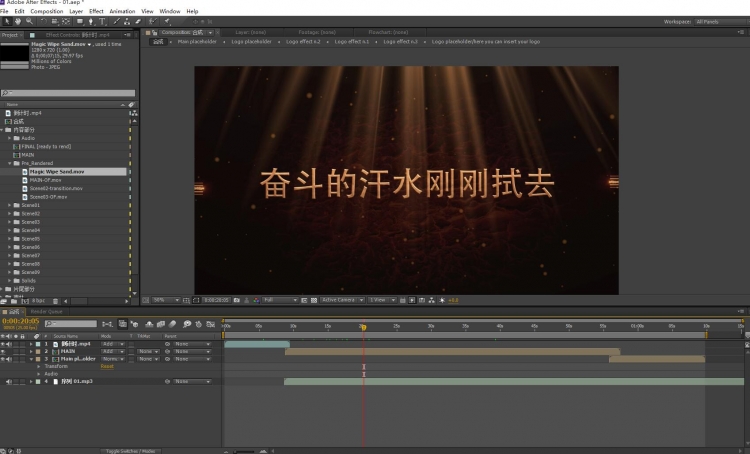Expand the Transform property group
The height and width of the screenshot is (454, 750).
click(39, 366)
